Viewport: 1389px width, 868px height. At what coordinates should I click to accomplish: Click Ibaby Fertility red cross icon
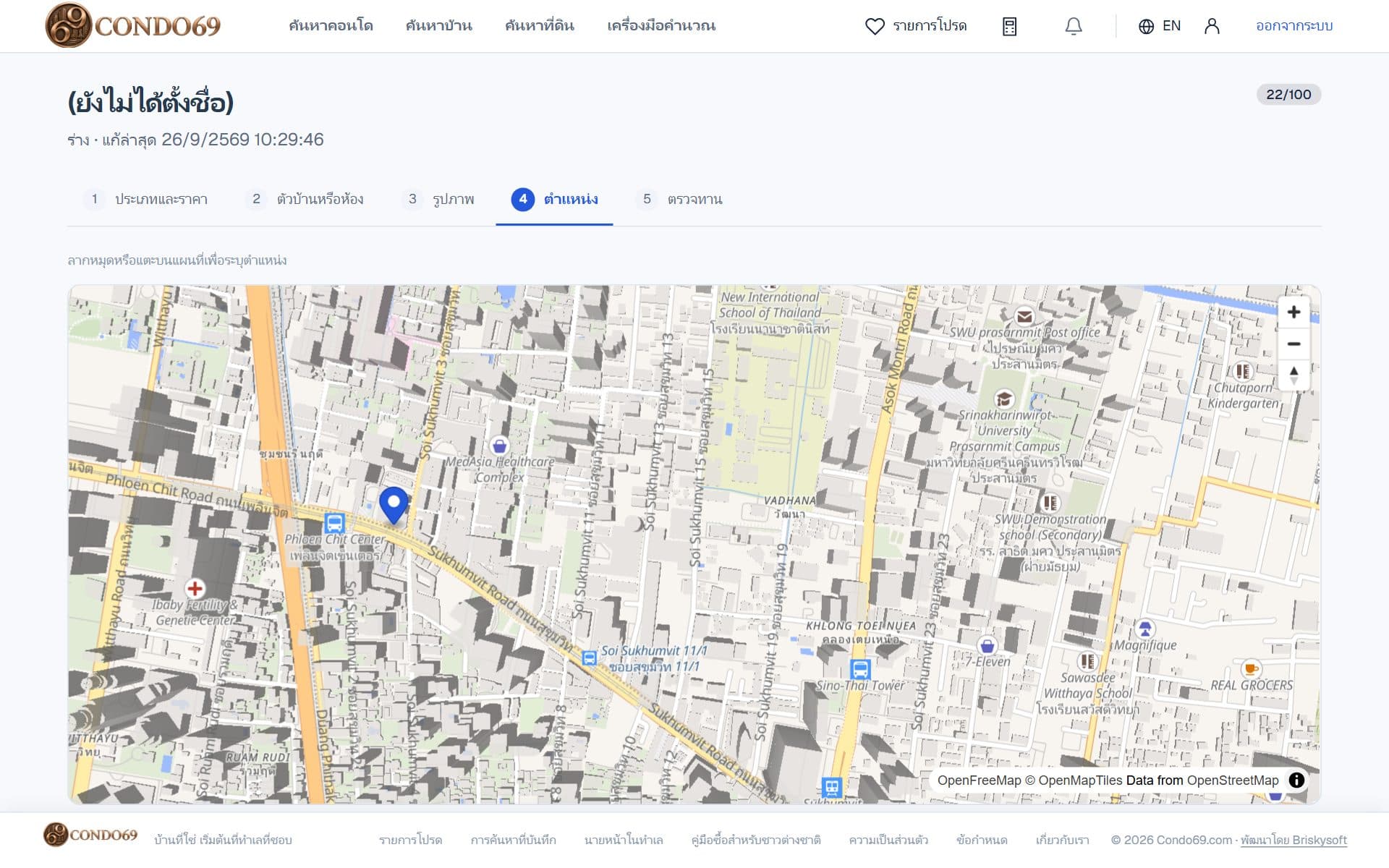[194, 588]
